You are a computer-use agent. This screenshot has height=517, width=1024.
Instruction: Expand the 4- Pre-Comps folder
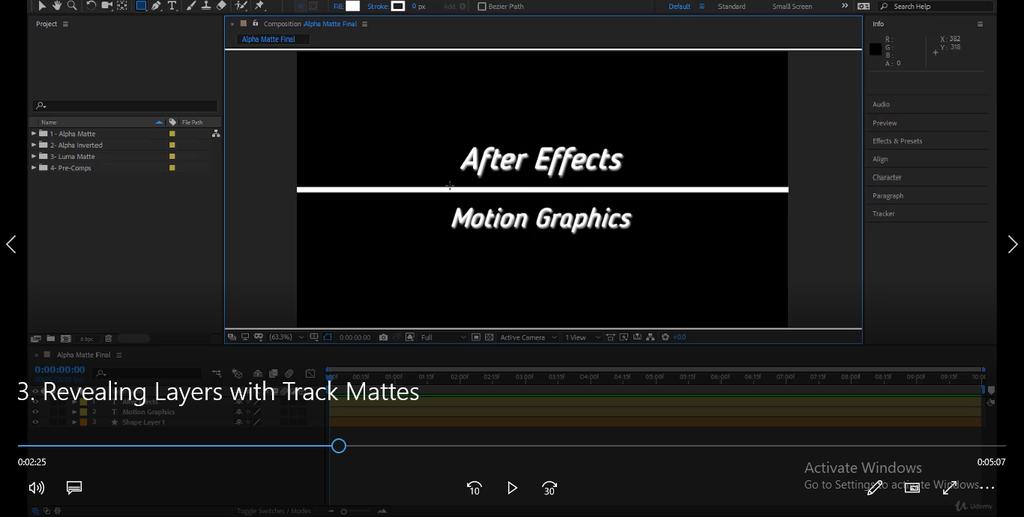tap(34, 168)
